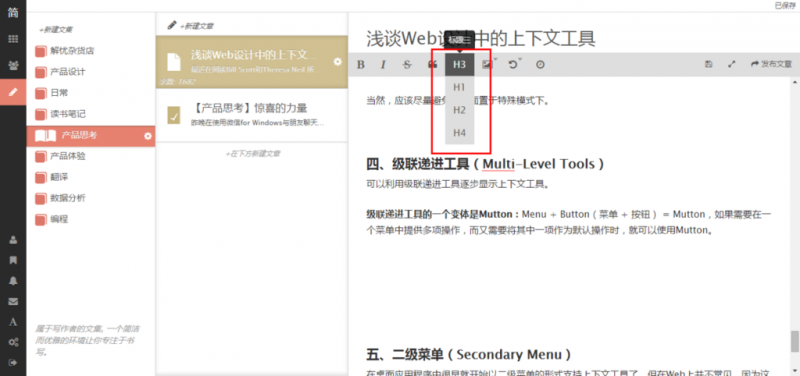
Task: Click the editor vertical scrollbar thumb
Action: (x=794, y=341)
